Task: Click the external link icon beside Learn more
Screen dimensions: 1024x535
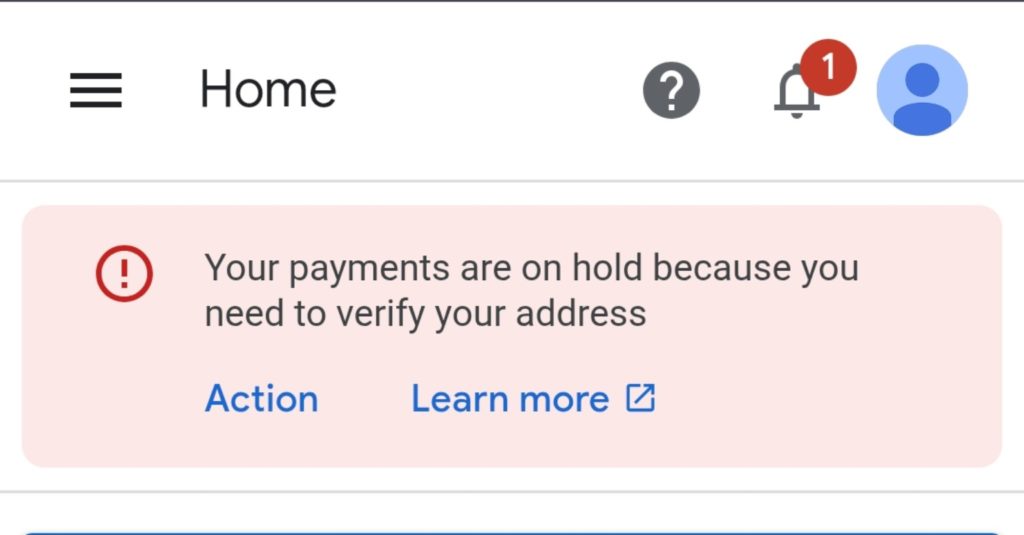Action: 640,398
